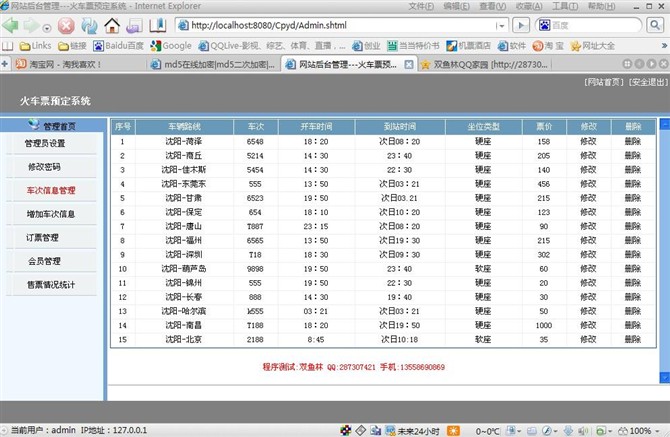The width and height of the screenshot is (670, 437).
Task: Click the 安全退出 logout link
Action: 648,82
